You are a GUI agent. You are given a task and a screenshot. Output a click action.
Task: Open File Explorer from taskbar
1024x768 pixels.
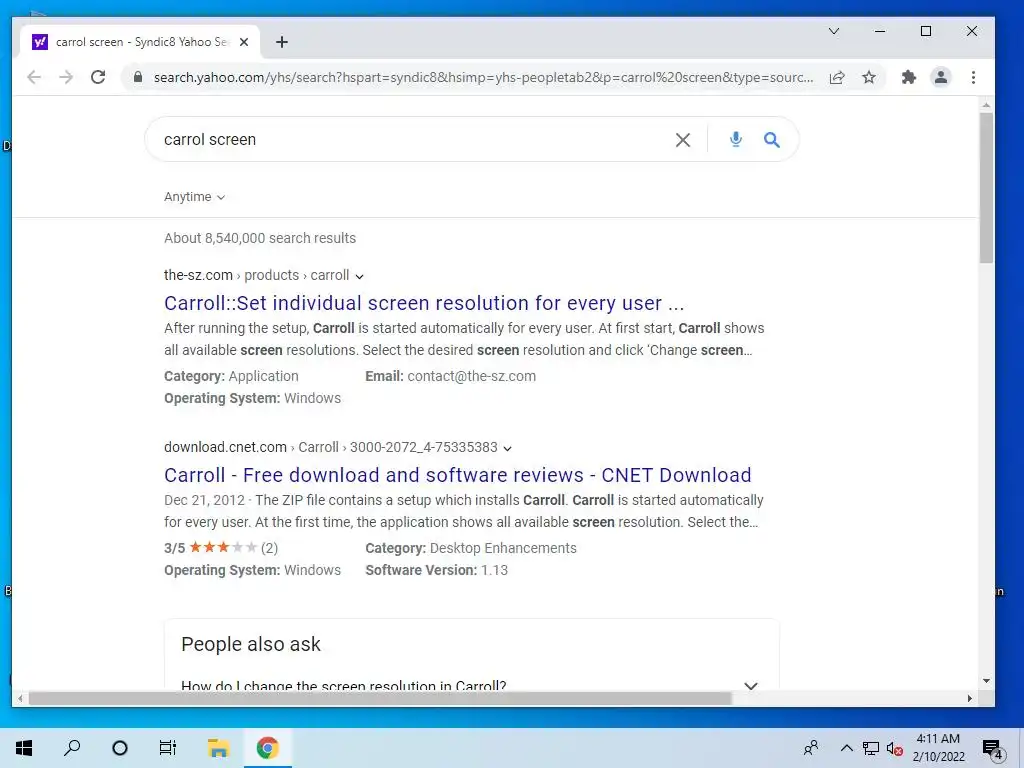click(218, 748)
